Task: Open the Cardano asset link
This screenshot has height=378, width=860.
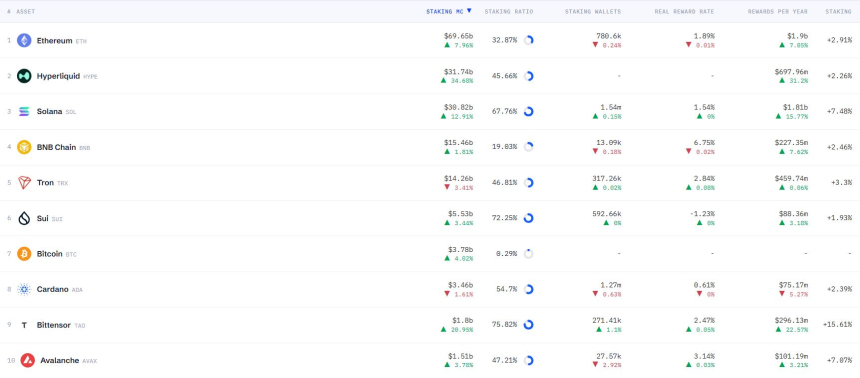Action: point(53,289)
